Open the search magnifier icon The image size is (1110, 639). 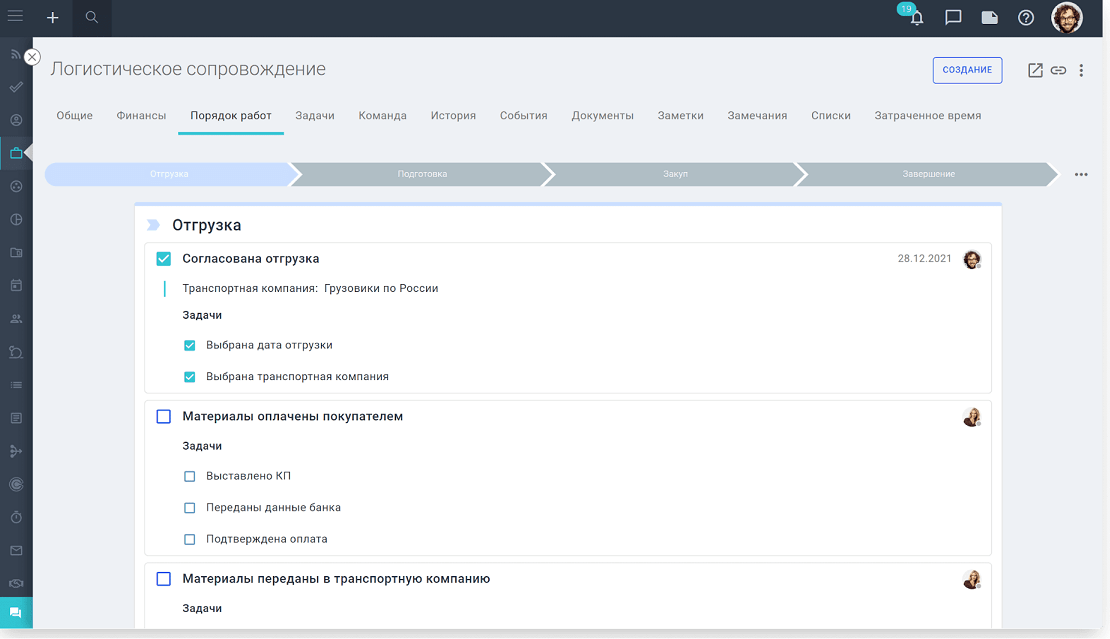[92, 18]
